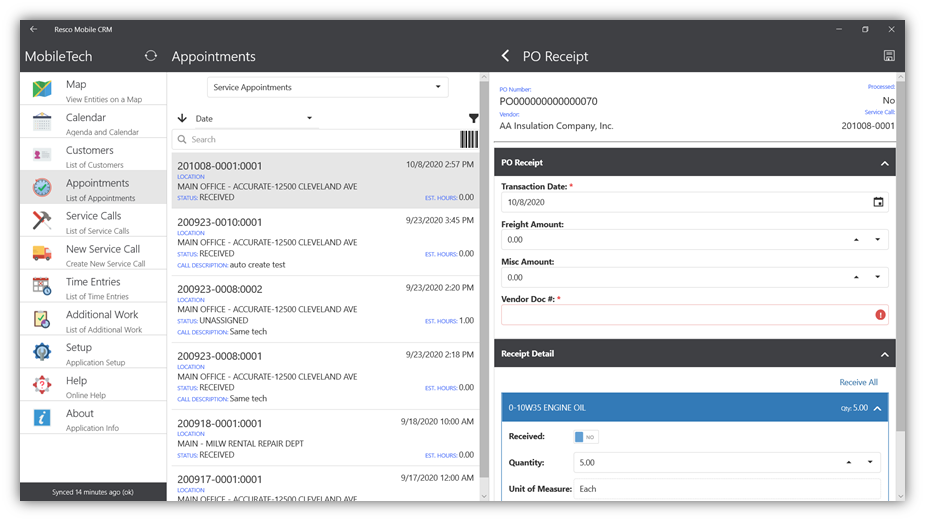This screenshot has width=925, height=521.
Task: Toggle the Received switch from NO
Action: tap(585, 437)
